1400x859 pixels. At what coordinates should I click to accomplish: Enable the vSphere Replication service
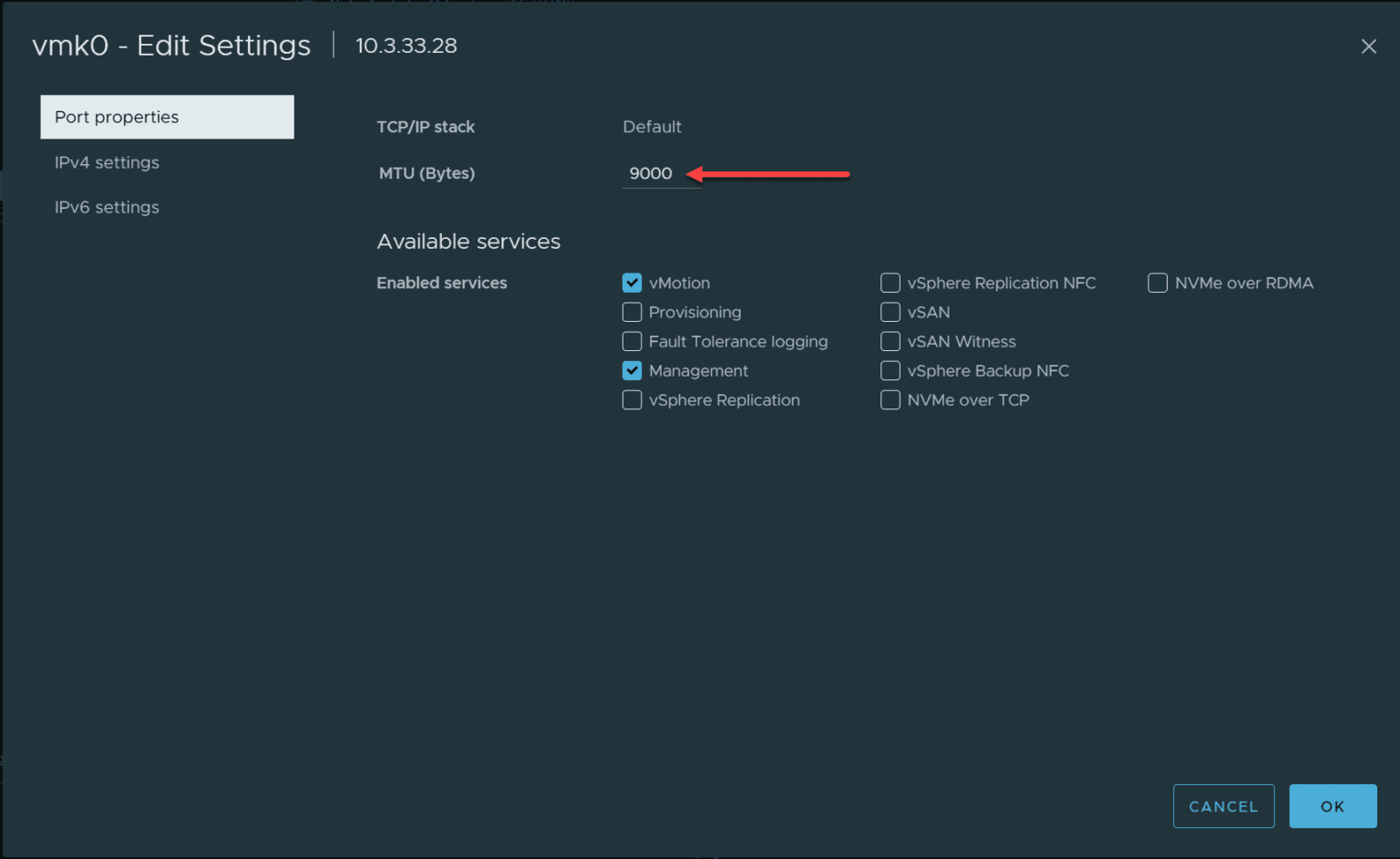click(x=632, y=399)
